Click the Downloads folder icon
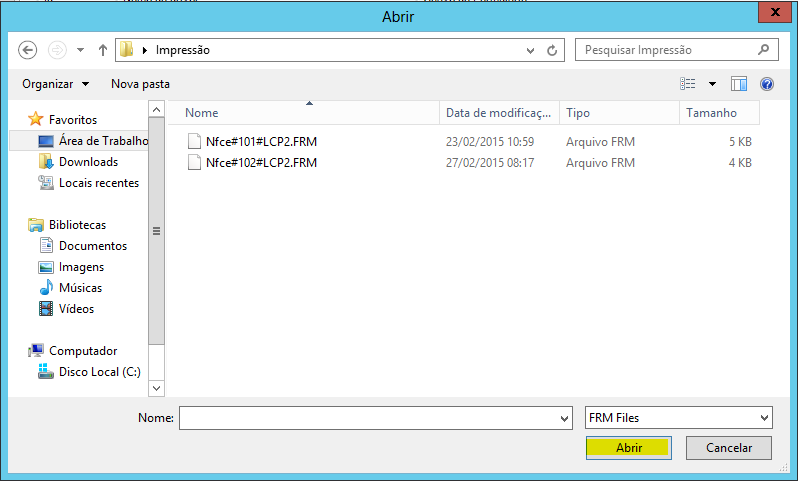798x481 pixels. click(46, 162)
